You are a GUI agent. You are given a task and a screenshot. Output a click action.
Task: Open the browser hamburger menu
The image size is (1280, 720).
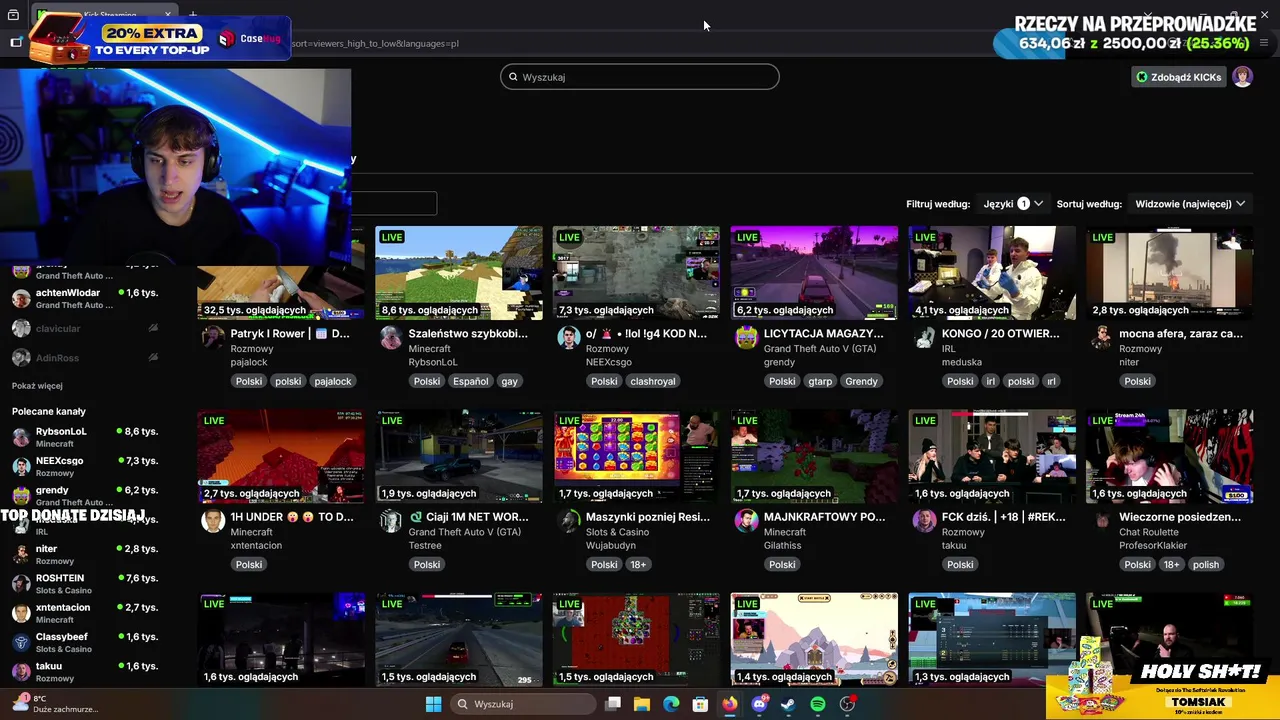tap(1264, 43)
